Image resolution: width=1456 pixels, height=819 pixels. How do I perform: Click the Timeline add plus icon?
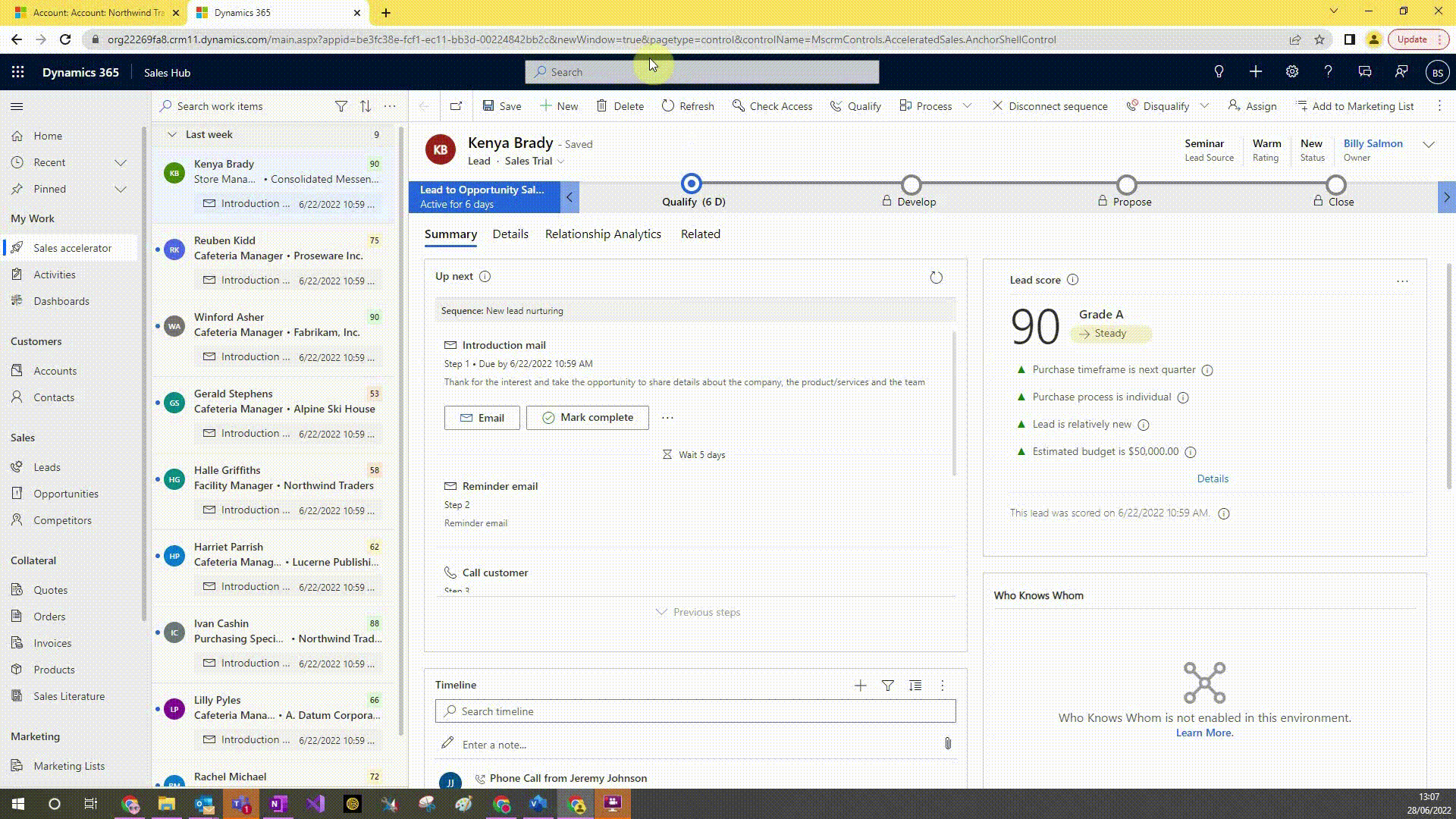tap(860, 686)
